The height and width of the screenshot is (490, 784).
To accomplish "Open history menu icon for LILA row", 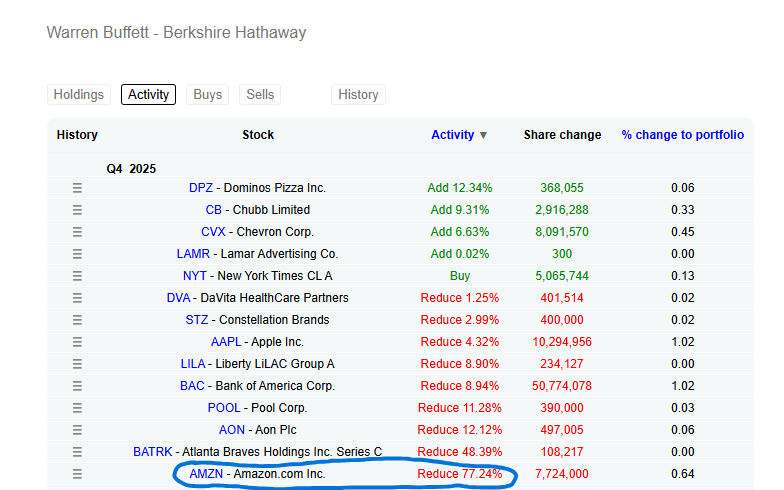I will click(x=77, y=364).
